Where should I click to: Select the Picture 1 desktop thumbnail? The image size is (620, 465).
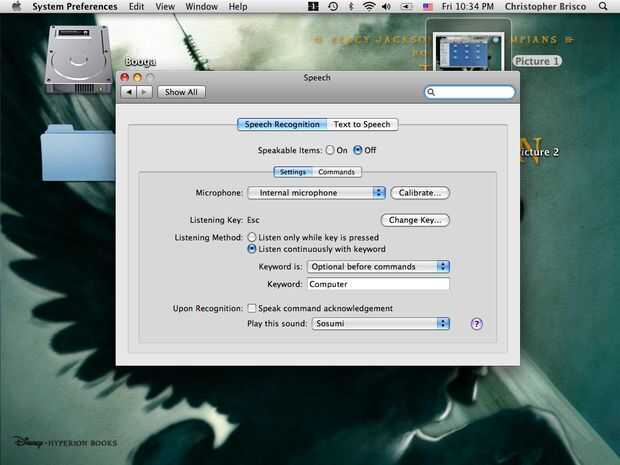(x=468, y=51)
